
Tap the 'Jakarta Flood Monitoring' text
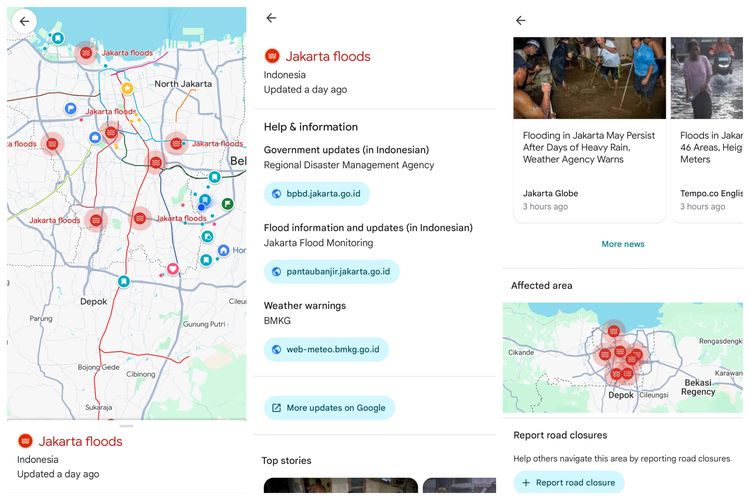click(x=319, y=243)
